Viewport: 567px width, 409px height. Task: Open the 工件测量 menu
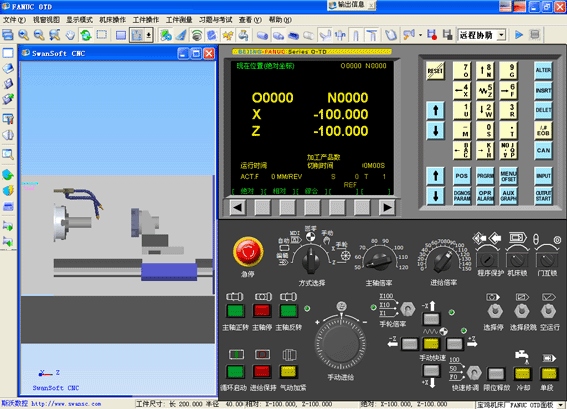click(x=179, y=20)
